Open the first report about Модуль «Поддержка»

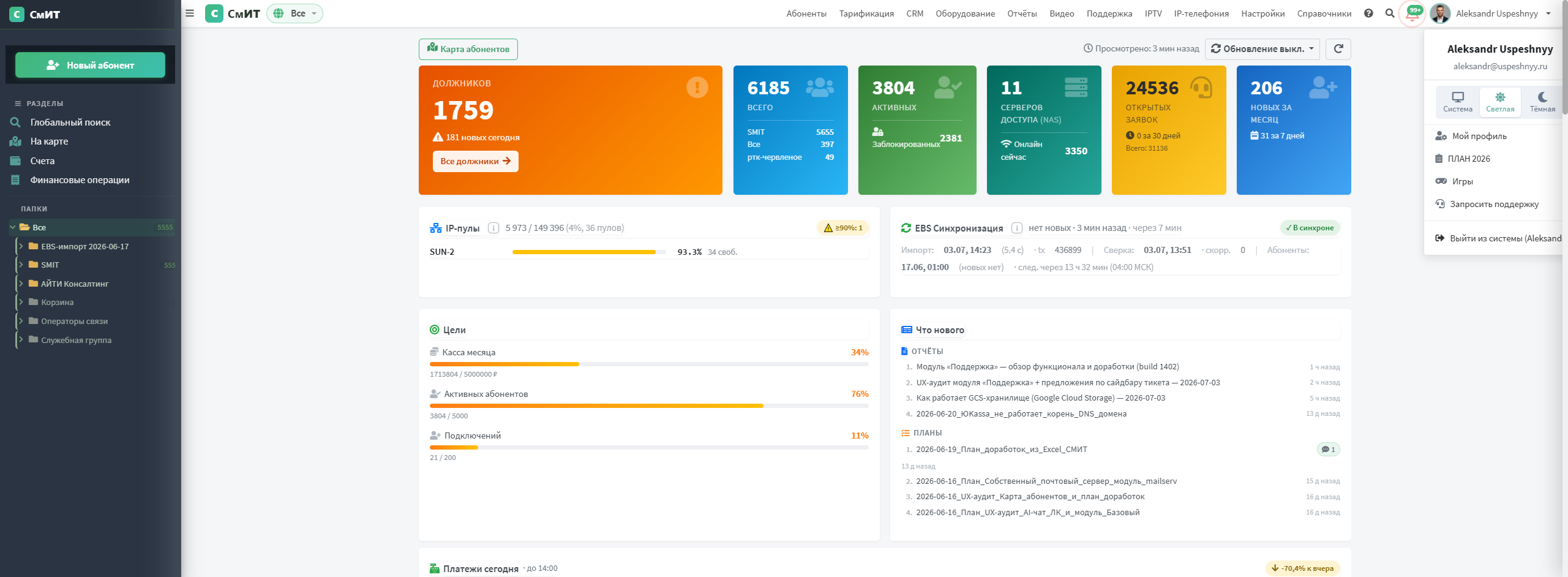1047,367
